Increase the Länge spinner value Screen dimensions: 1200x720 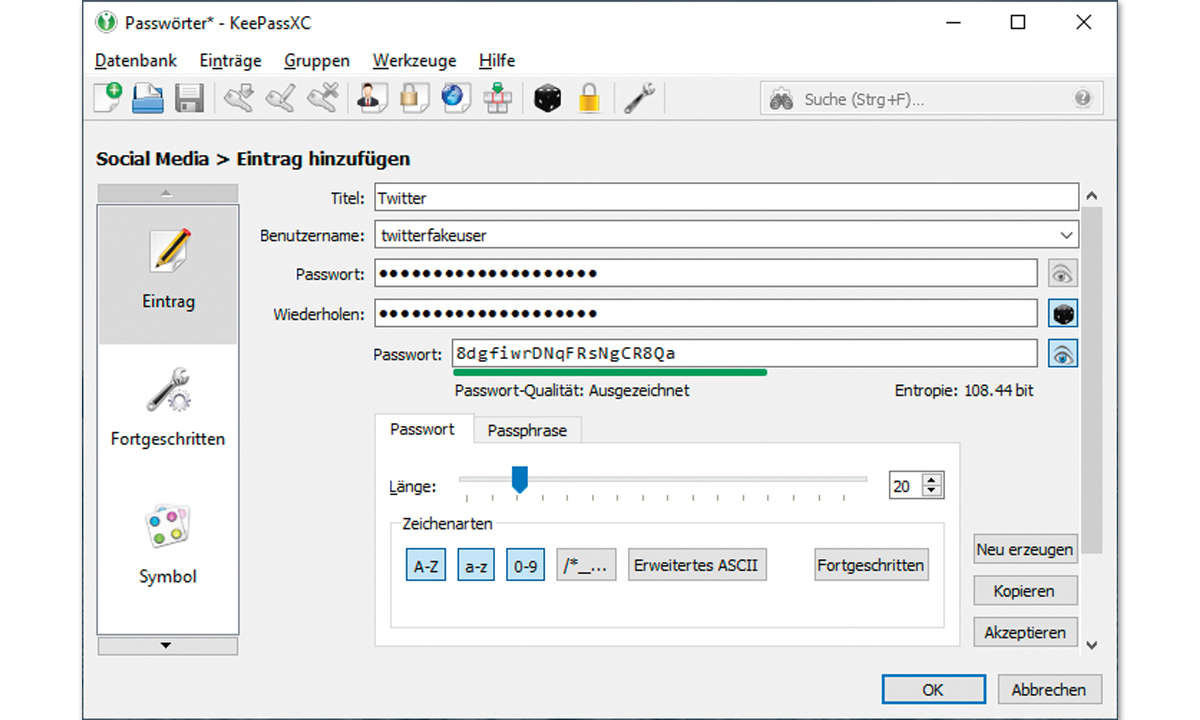(932, 480)
